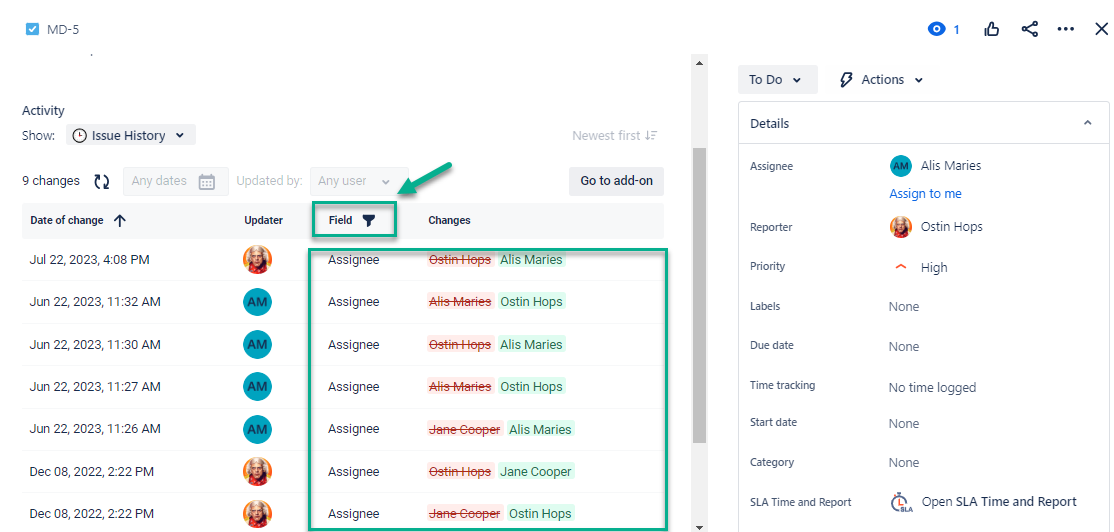
Task: Select the Jul 22, 2023, 4:08 PM date
Action: coord(90,259)
